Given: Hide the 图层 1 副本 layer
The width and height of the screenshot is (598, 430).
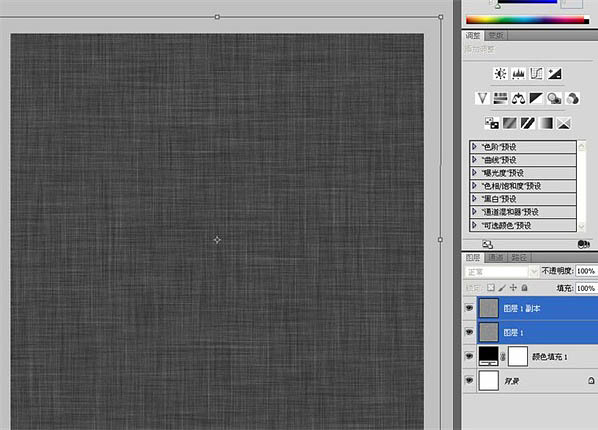Looking at the screenshot, I should (469, 308).
